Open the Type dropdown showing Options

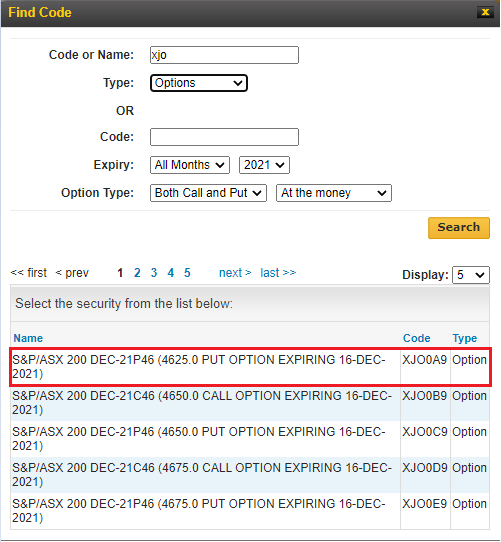(x=199, y=83)
